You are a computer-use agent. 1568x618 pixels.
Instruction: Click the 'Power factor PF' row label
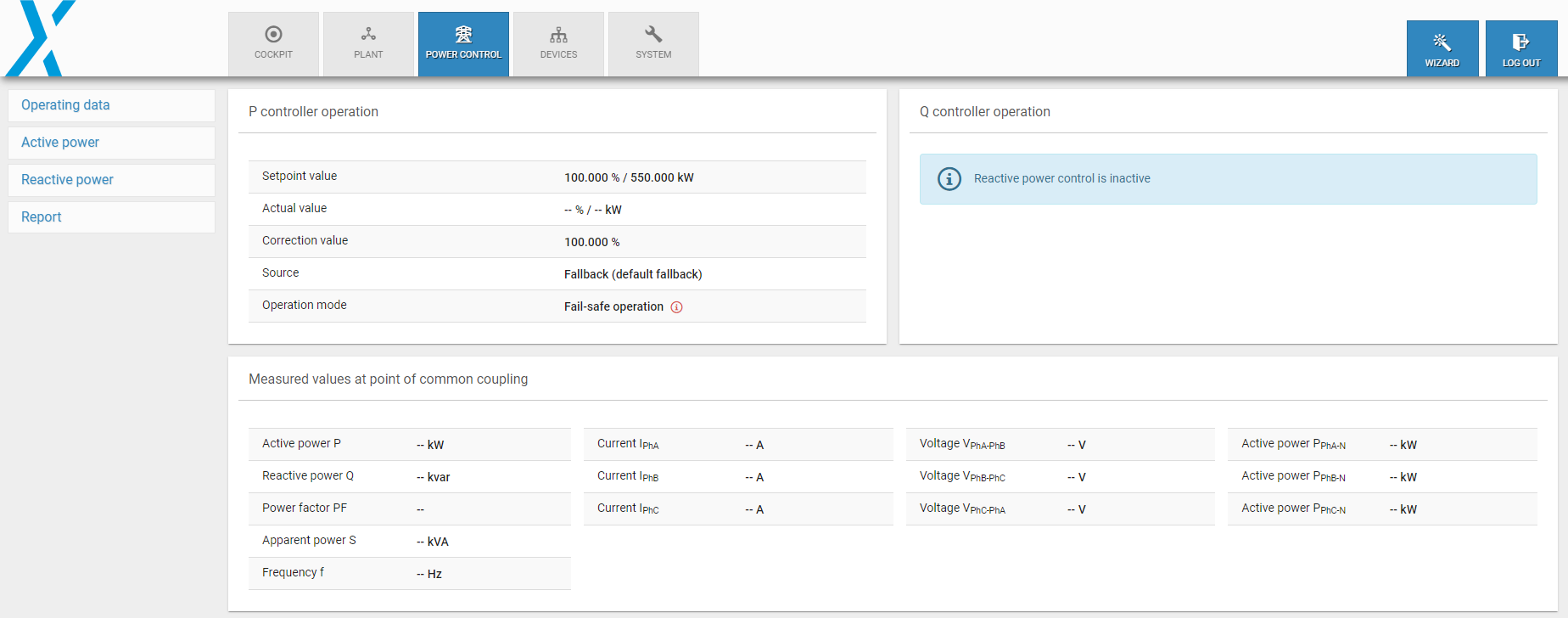[x=305, y=508]
